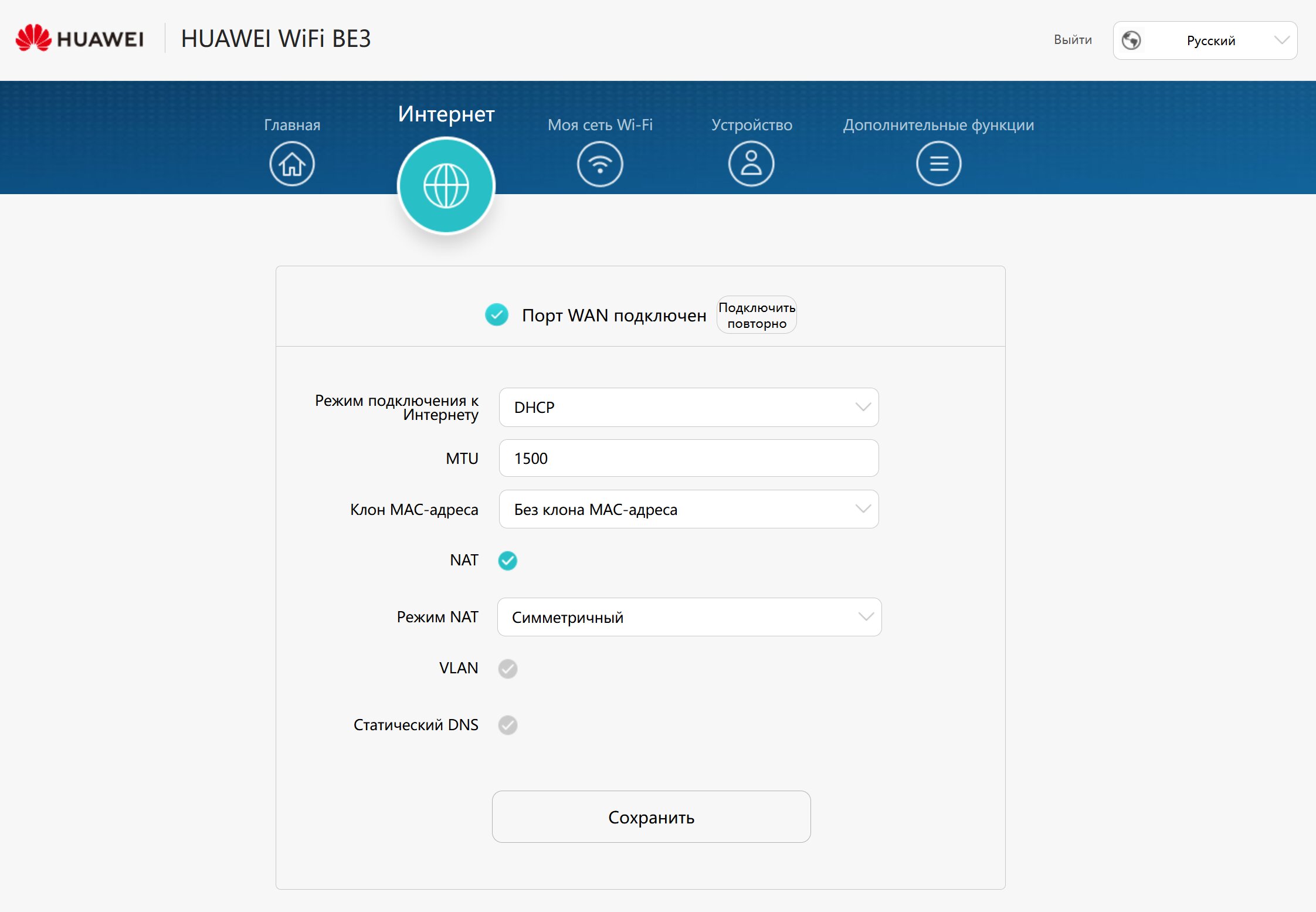1316x912 pixels.
Task: Enable the Static DNS checkbox
Action: tap(508, 725)
